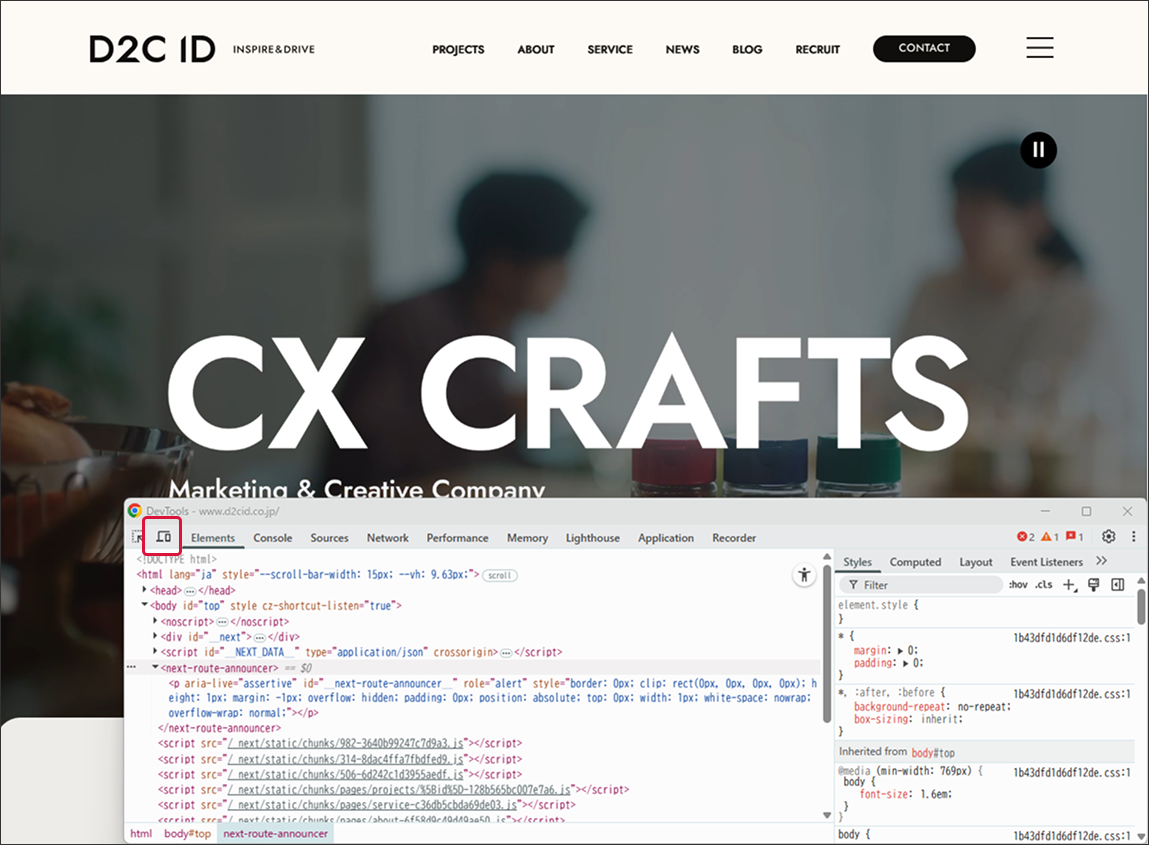Image resolution: width=1149 pixels, height=845 pixels.
Task: Expand the __NEXT_DATA__ script node
Action: click(155, 651)
